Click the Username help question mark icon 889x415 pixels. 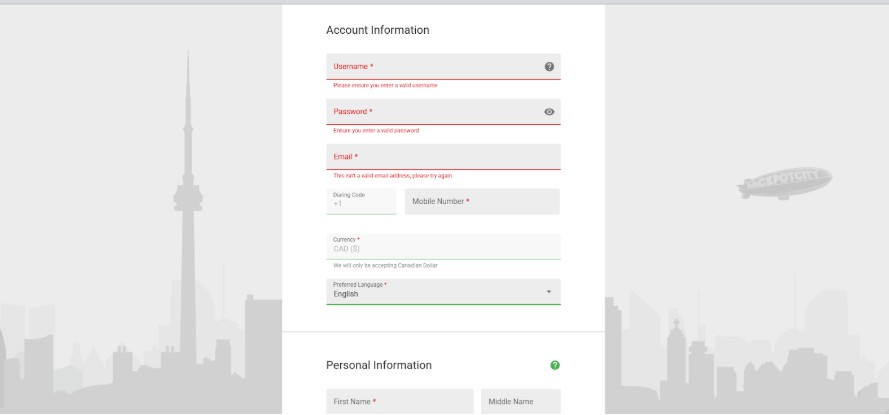pyautogui.click(x=549, y=67)
